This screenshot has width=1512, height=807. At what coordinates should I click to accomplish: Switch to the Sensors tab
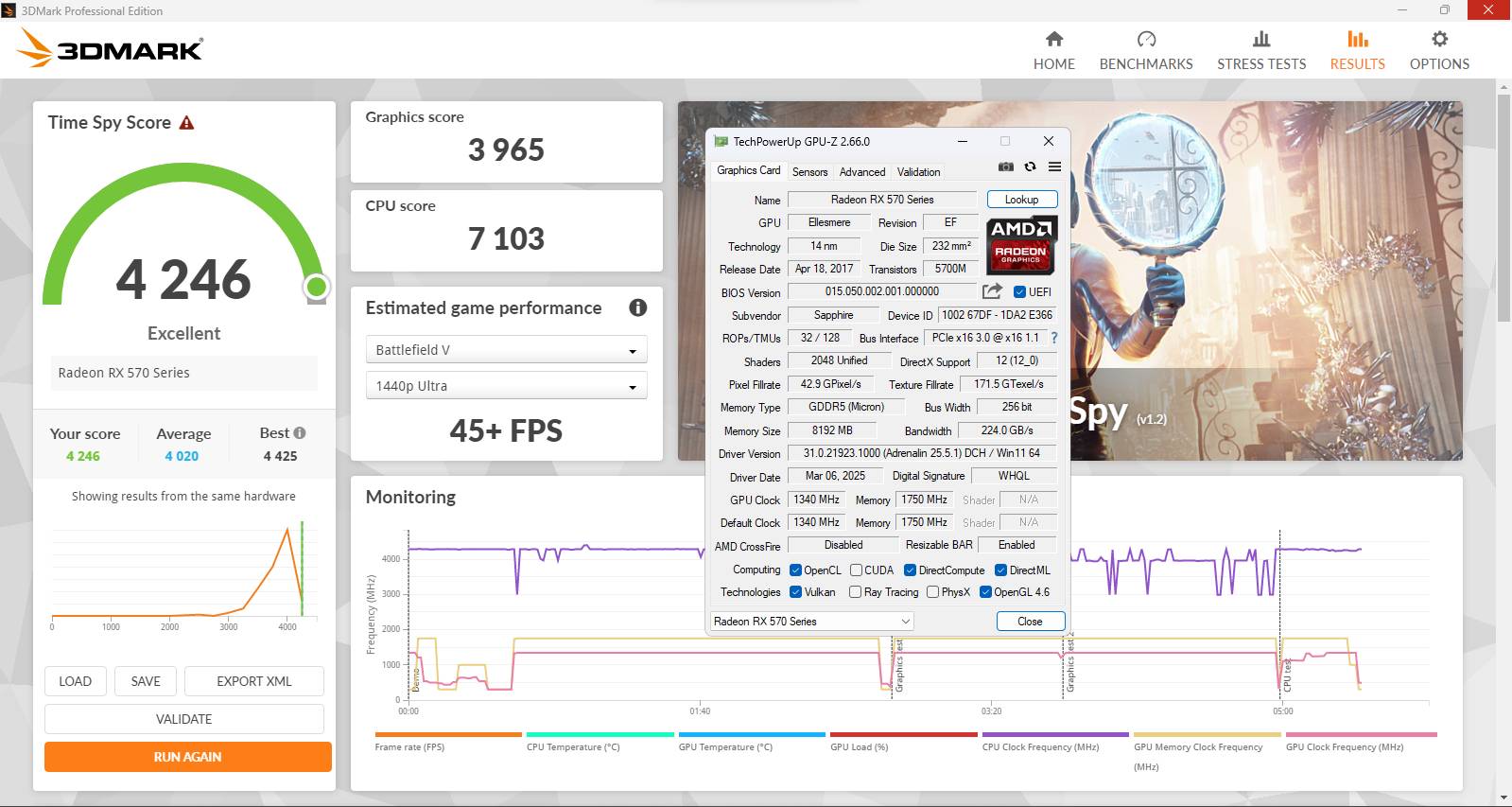(x=809, y=172)
